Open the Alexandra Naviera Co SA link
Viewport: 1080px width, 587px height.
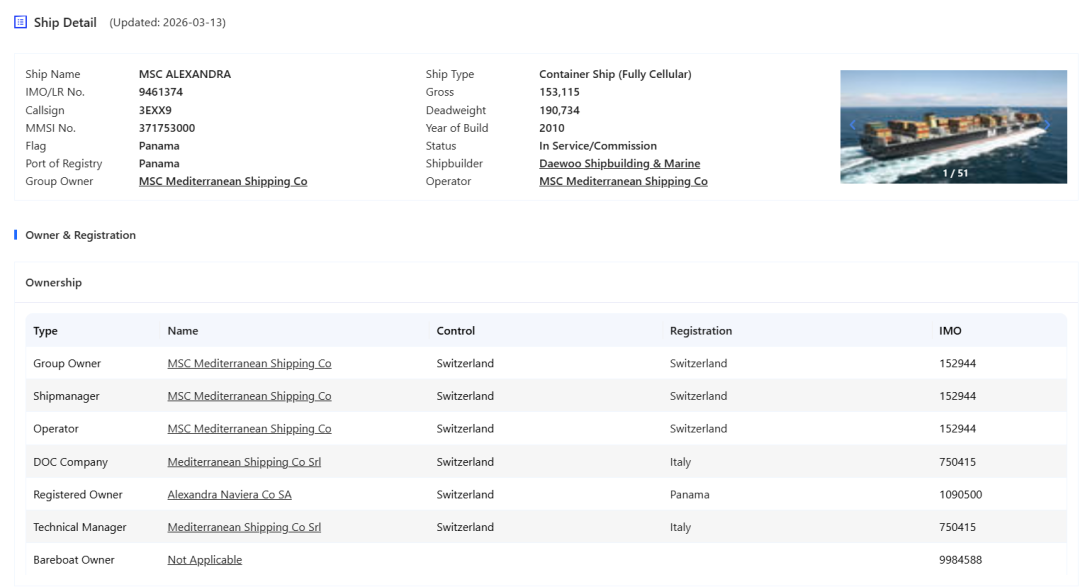[x=229, y=495]
